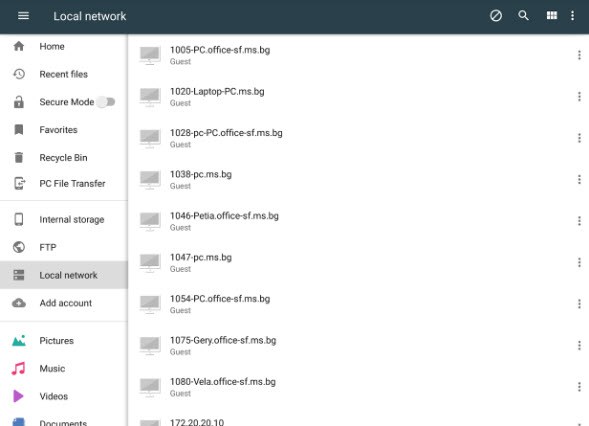Click the 1038-pc.ms.bg computer thumbnail
Image resolution: width=589 pixels, height=426 pixels.
[x=150, y=180]
